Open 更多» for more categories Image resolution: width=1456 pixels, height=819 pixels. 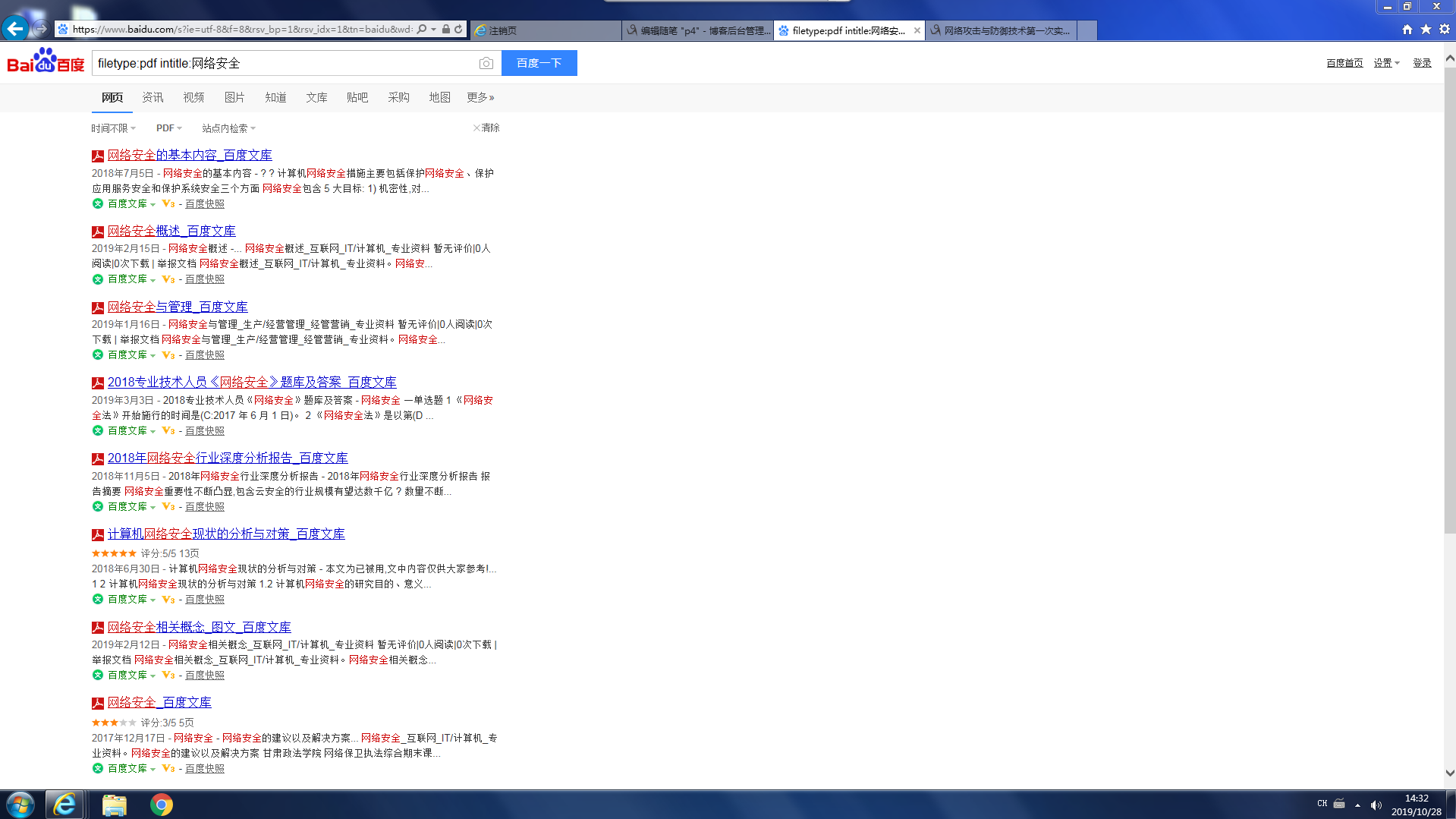pyautogui.click(x=480, y=97)
